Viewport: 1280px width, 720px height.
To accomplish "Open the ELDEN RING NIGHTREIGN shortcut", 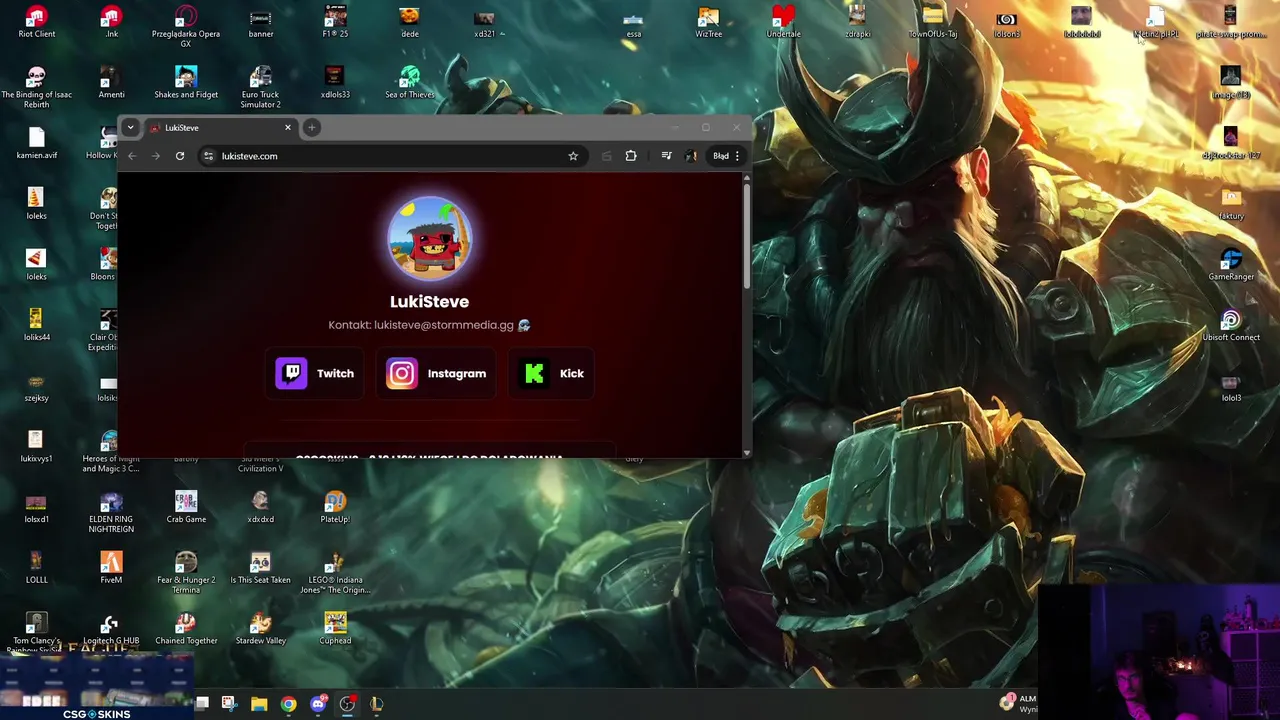I will (111, 512).
